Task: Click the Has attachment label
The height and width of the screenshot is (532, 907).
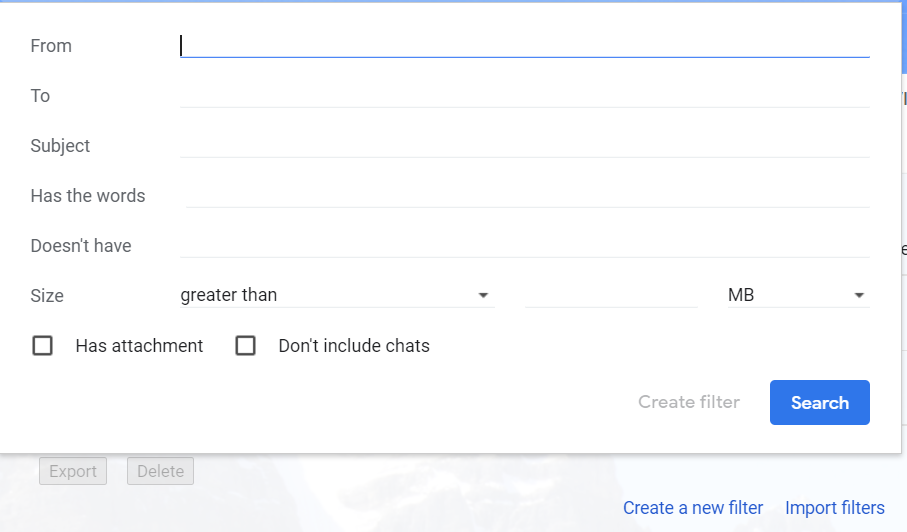Action: coord(139,346)
